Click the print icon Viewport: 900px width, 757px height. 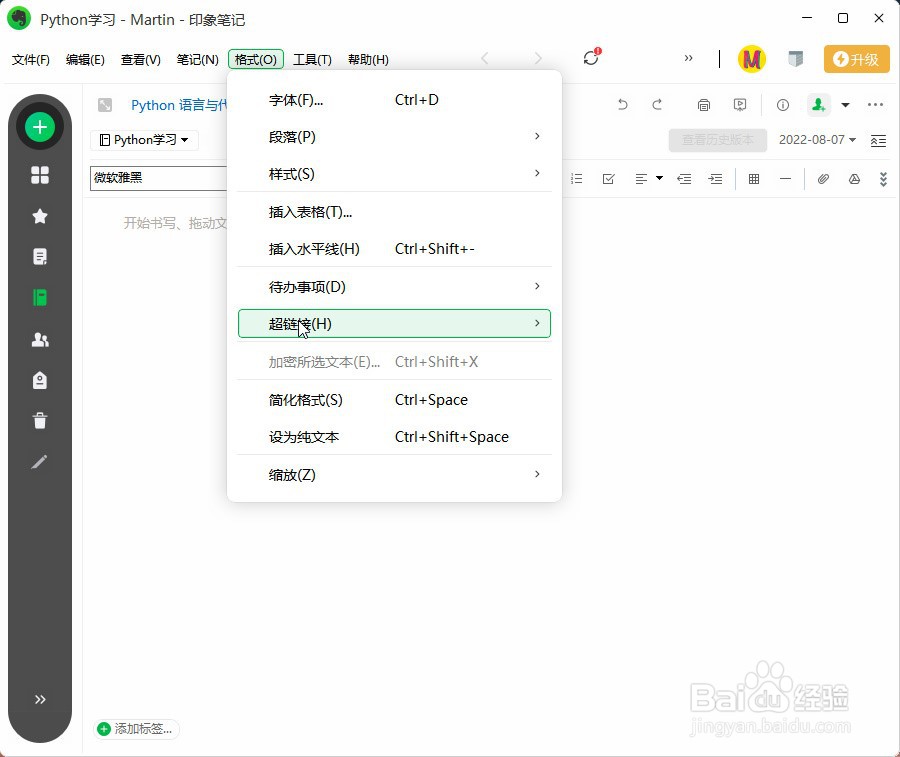[x=704, y=104]
